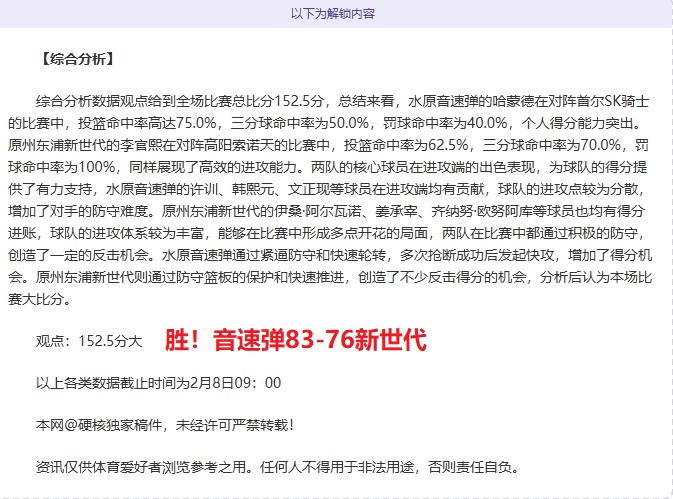
Task: Click the line starting 供了有力支持
Action: (327, 189)
